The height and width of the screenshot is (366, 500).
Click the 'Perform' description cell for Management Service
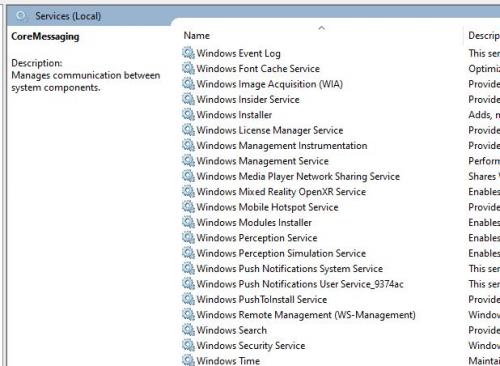[x=484, y=161]
